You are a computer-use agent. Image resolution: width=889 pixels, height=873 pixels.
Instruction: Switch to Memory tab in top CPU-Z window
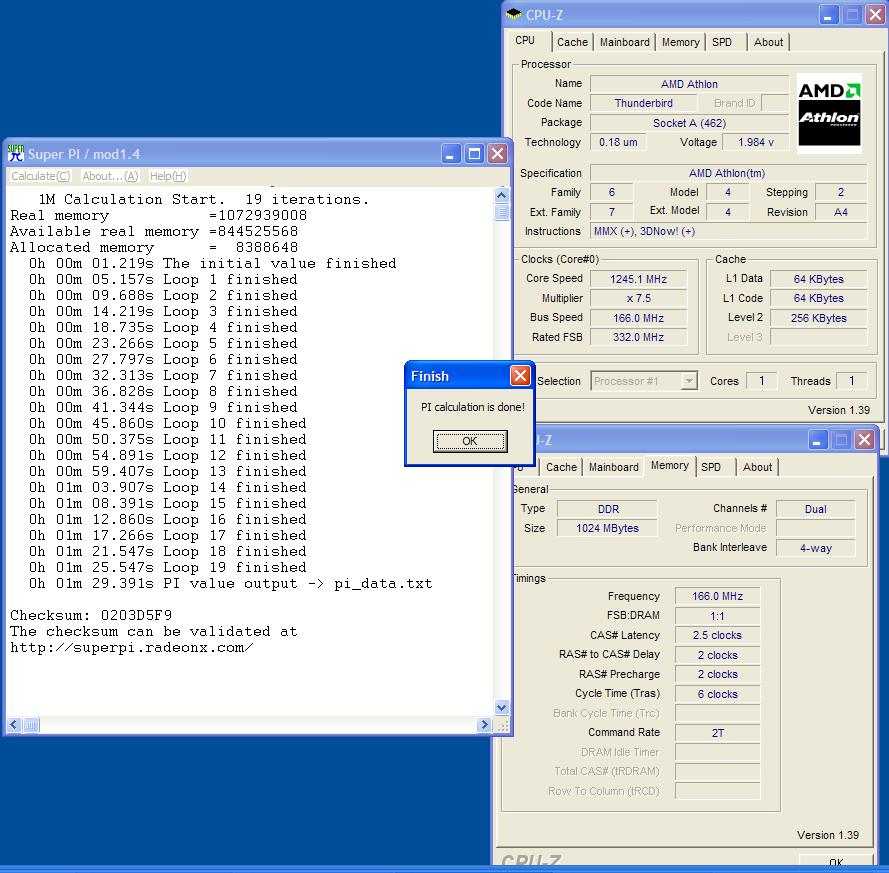pos(680,43)
